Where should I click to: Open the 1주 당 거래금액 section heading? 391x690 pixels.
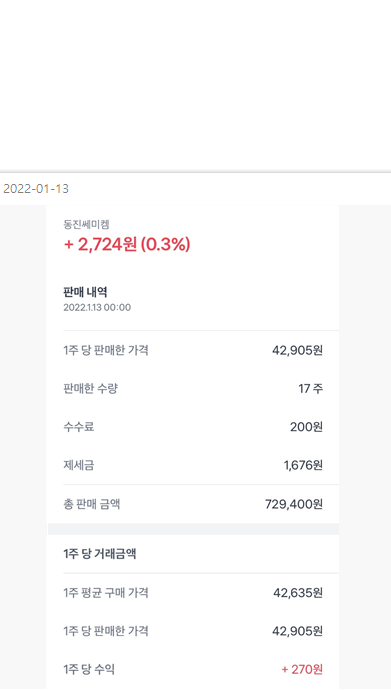(100, 554)
